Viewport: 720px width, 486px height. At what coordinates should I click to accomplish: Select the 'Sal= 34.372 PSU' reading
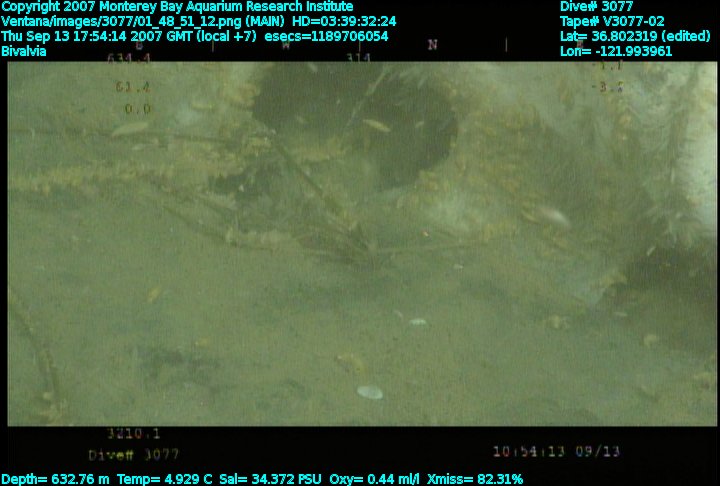tap(270, 479)
